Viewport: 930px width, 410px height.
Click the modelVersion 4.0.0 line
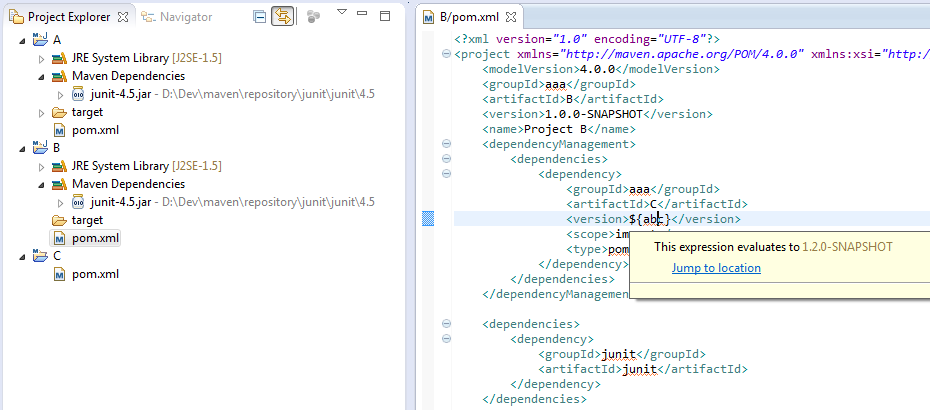click(x=600, y=69)
